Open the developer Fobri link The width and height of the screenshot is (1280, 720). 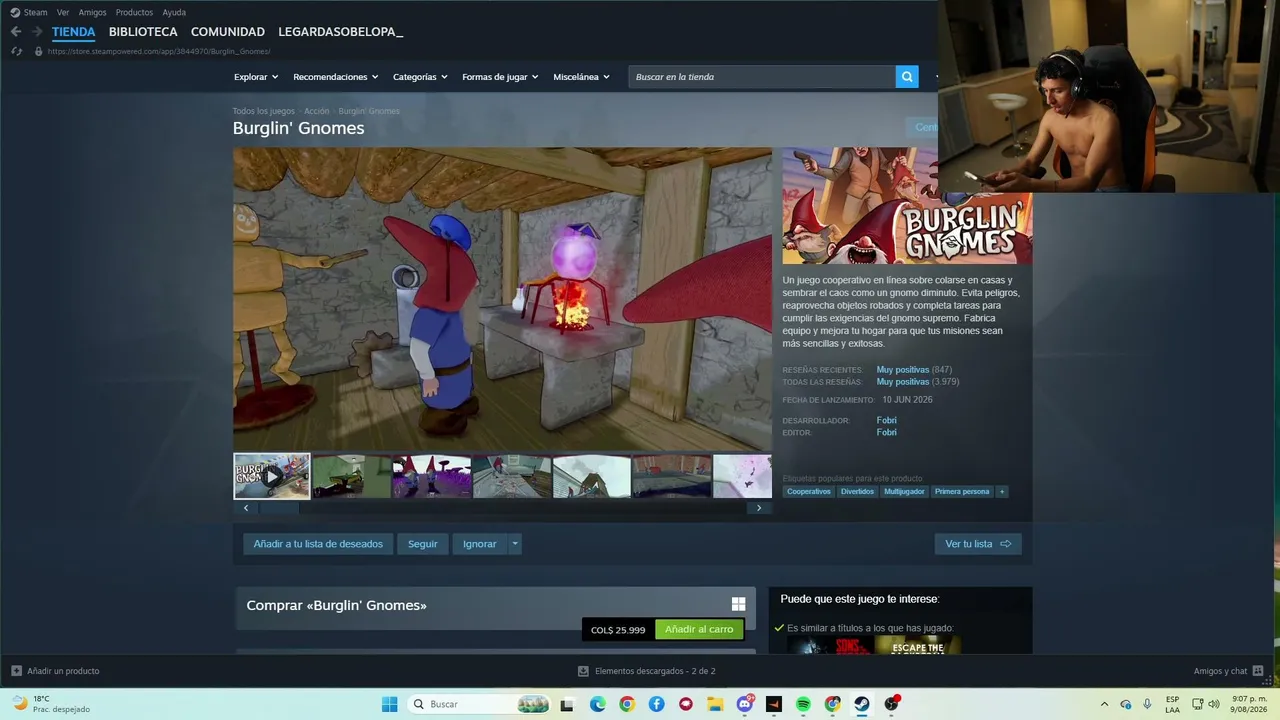[886, 421]
